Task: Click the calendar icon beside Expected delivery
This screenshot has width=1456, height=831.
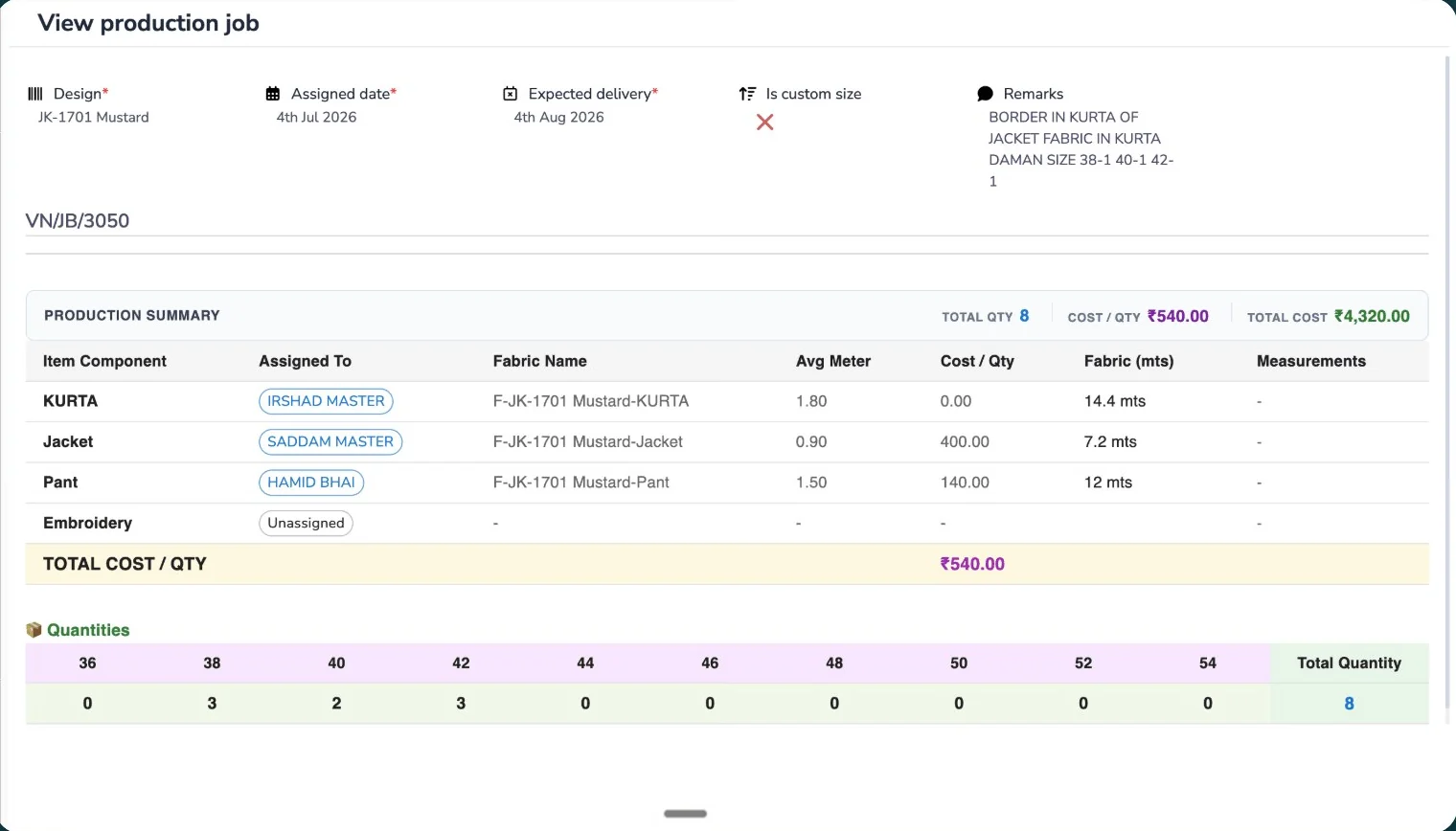Action: 511,94
